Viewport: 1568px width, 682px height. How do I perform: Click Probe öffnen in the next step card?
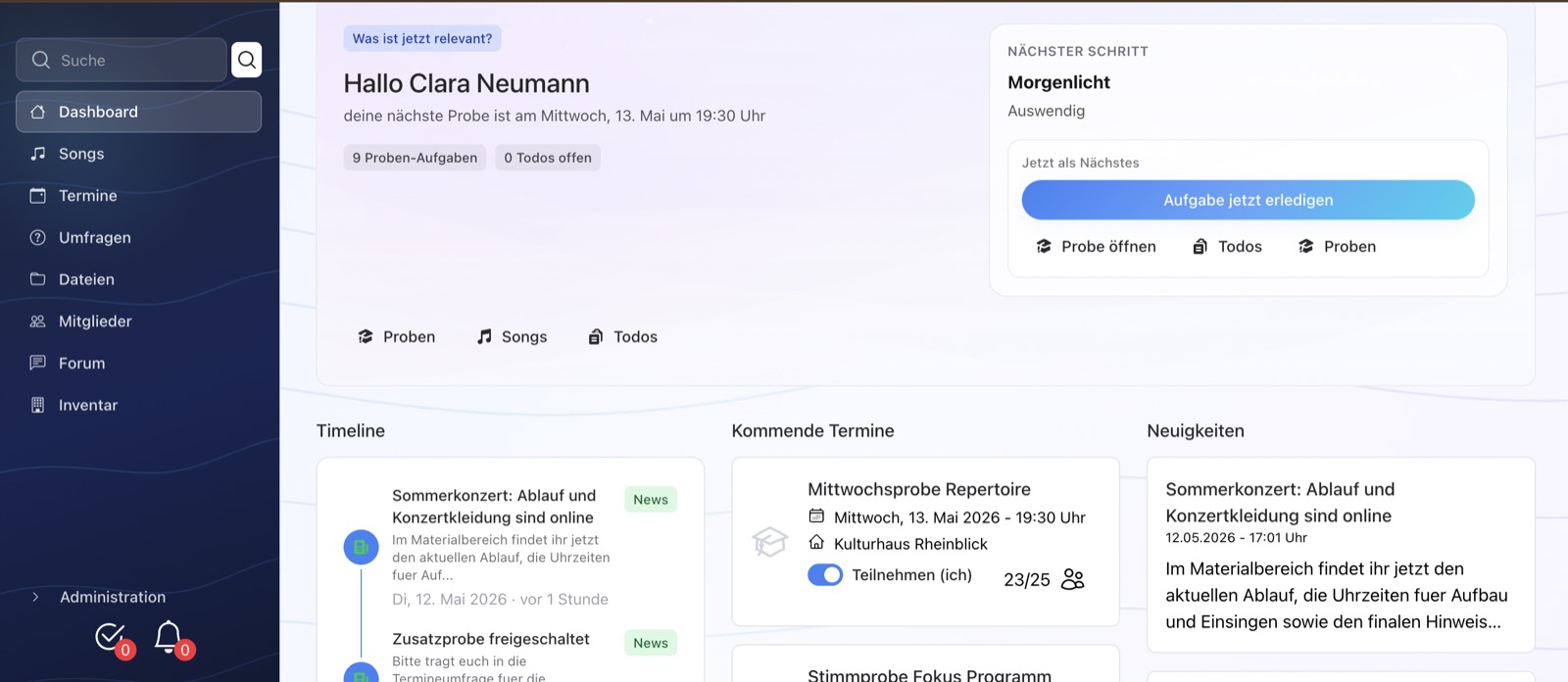click(x=1096, y=247)
